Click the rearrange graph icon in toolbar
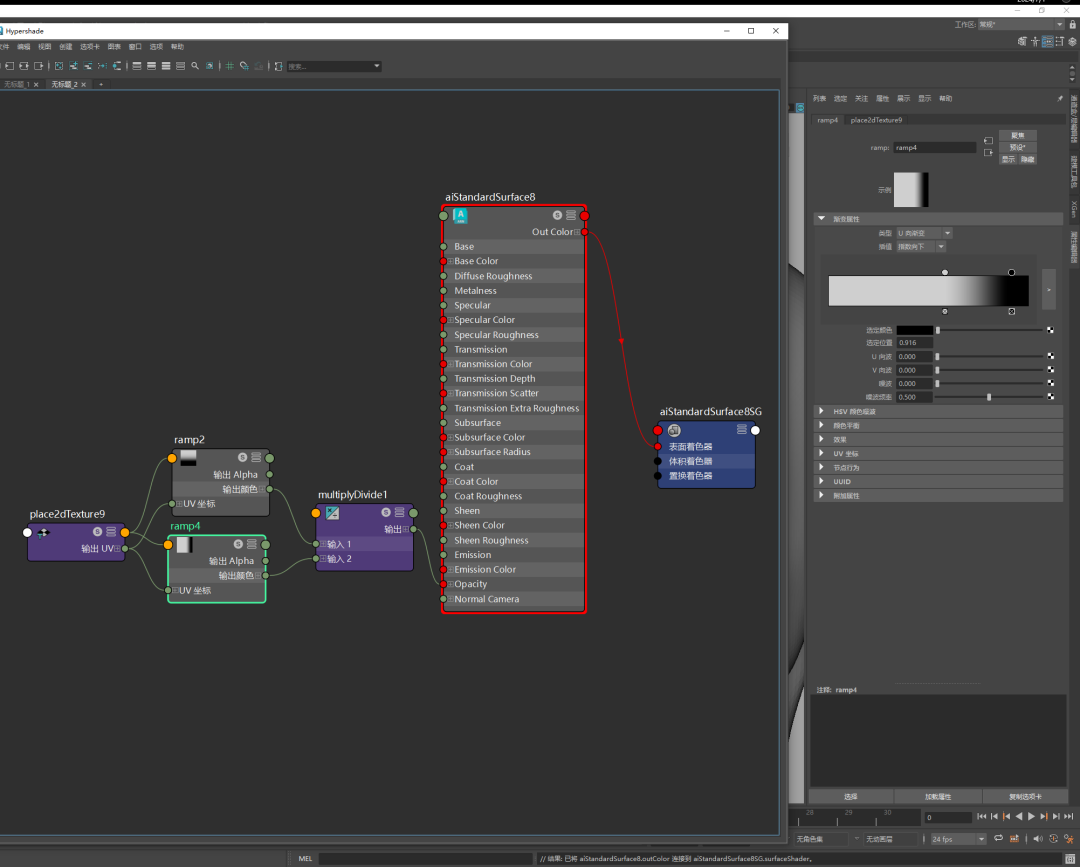1080x867 pixels. click(x=102, y=66)
